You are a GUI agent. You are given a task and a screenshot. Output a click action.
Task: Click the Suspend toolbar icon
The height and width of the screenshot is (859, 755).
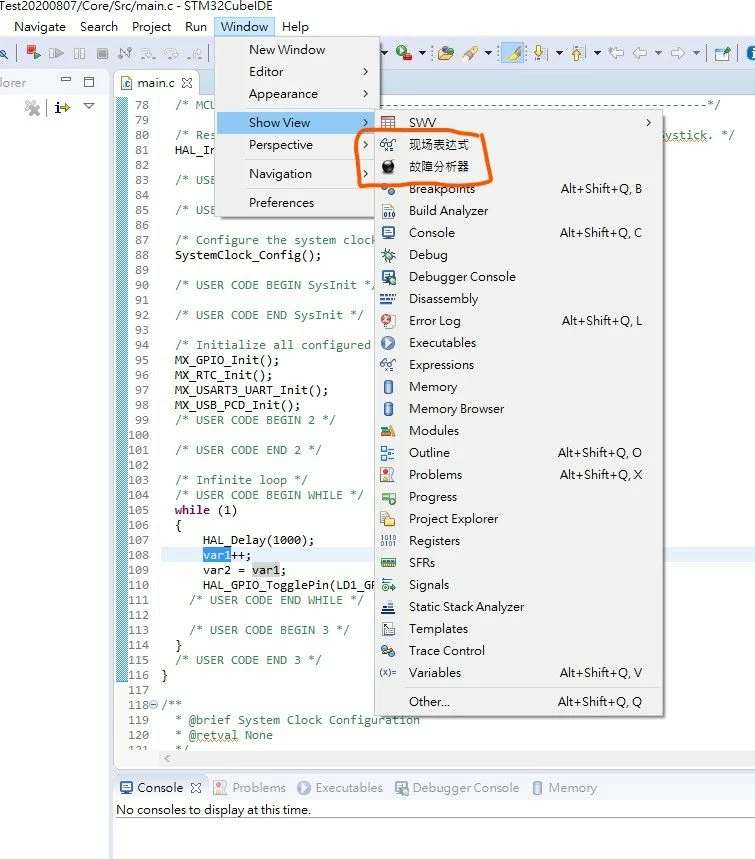79,53
